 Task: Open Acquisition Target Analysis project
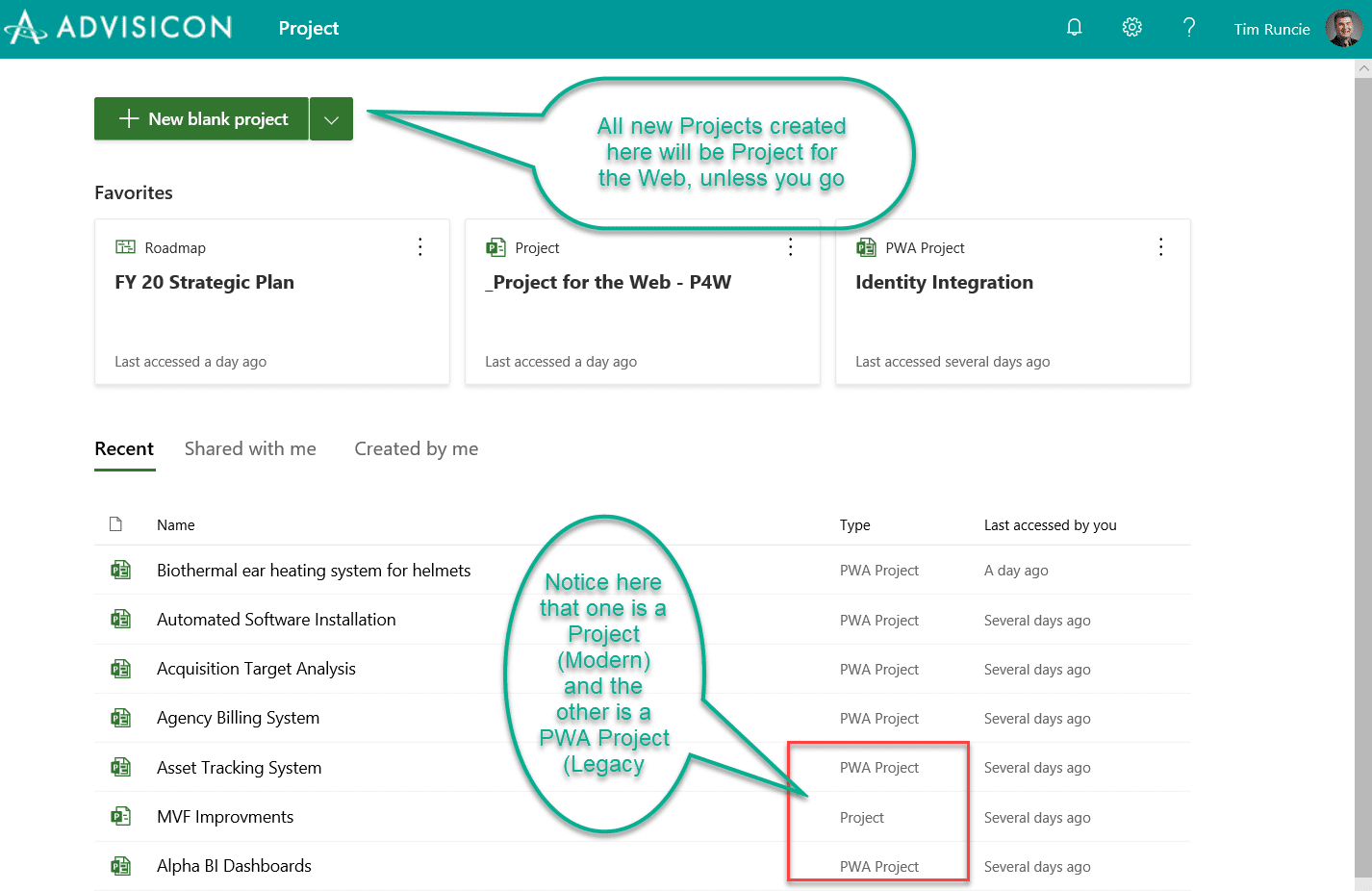tap(256, 669)
